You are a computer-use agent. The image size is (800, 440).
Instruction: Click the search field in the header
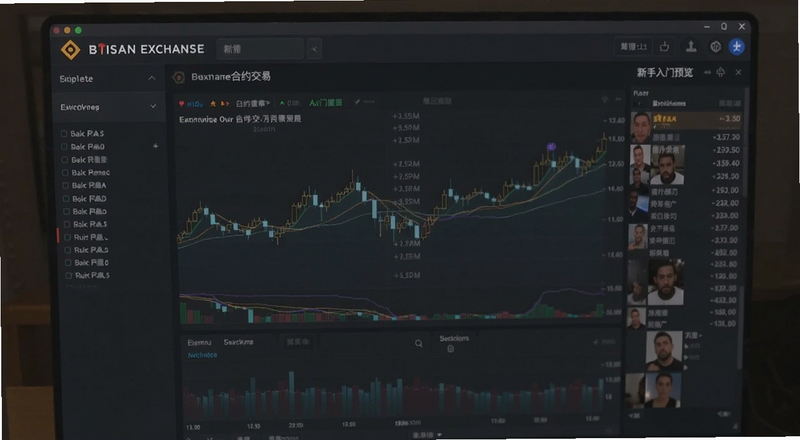tap(260, 49)
